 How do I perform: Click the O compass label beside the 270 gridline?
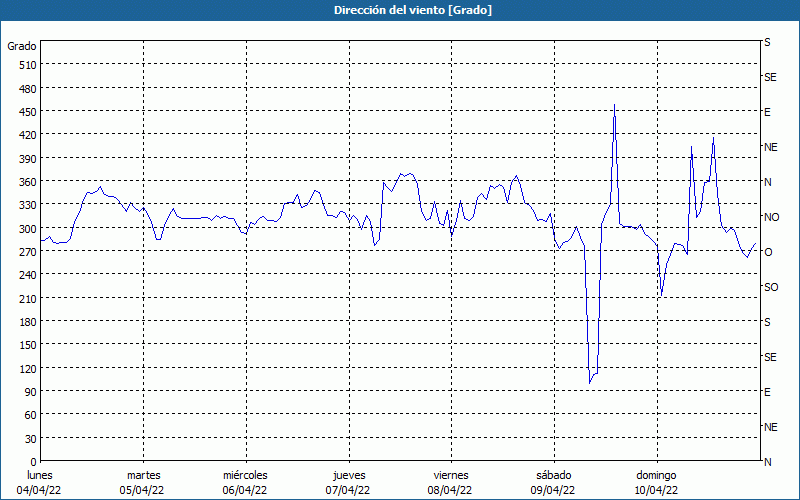coord(767,252)
